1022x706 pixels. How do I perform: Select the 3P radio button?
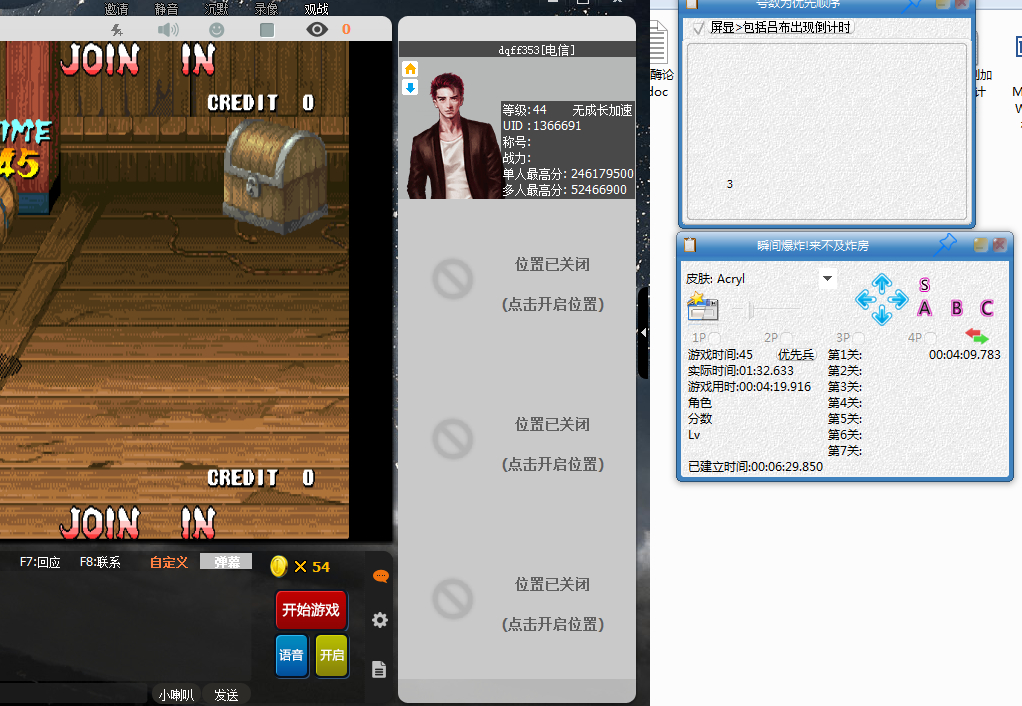click(x=858, y=338)
